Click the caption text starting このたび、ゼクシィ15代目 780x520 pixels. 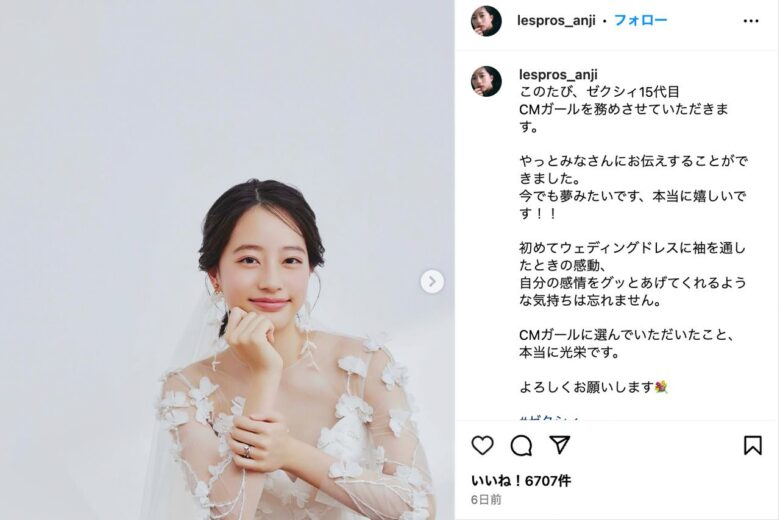coord(599,92)
